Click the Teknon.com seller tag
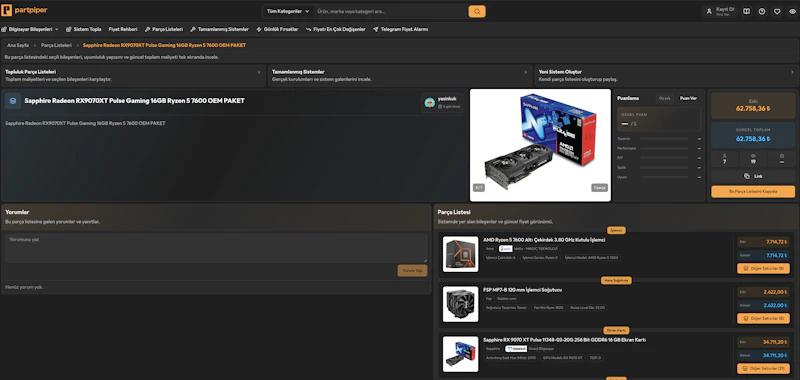This screenshot has height=380, width=800. (507, 298)
